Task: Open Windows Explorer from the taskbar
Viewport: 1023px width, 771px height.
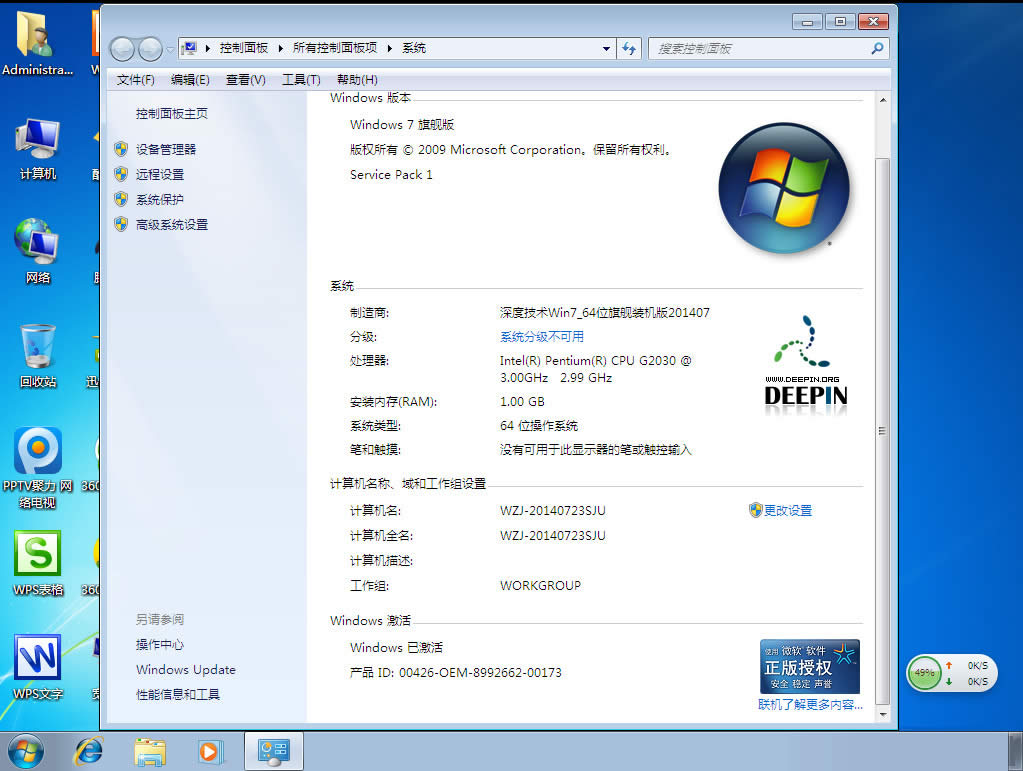Action: 150,750
